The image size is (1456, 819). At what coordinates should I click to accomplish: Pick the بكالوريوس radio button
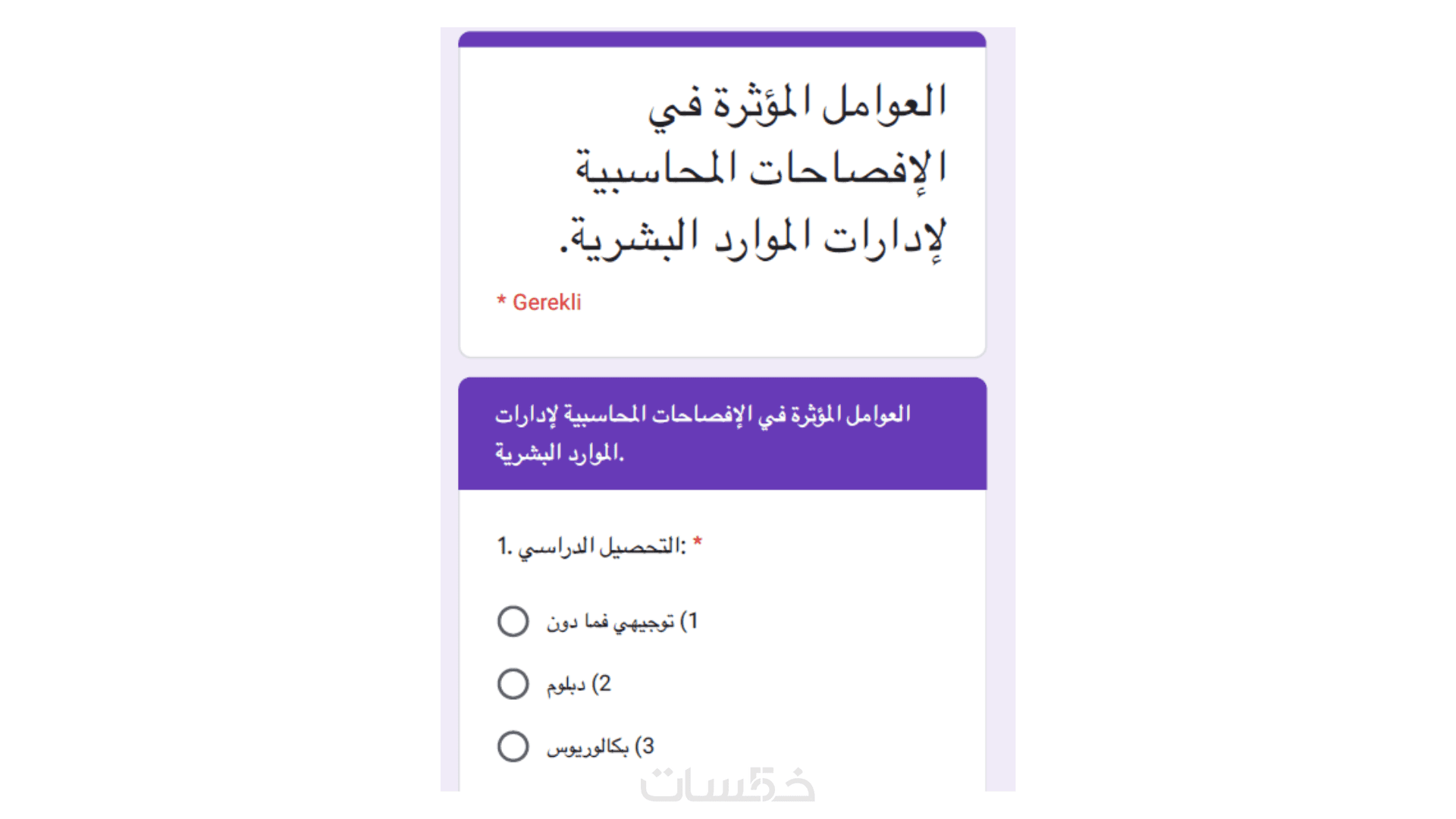tap(513, 746)
